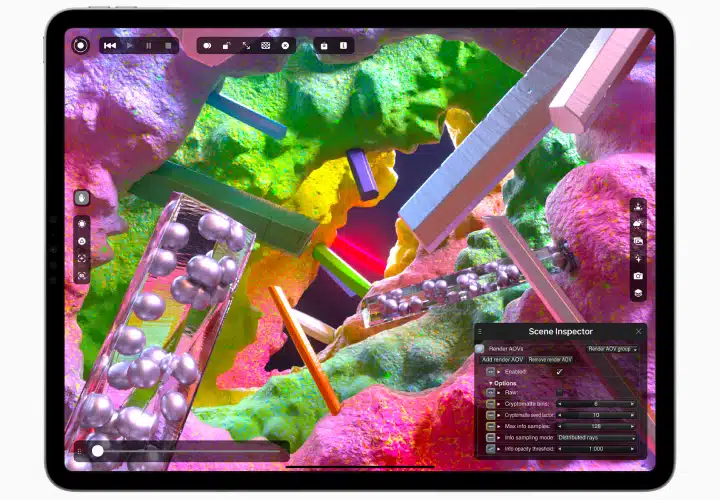Increase Max info samples with right arrow
Image resolution: width=720 pixels, height=500 pixels.
633,426
